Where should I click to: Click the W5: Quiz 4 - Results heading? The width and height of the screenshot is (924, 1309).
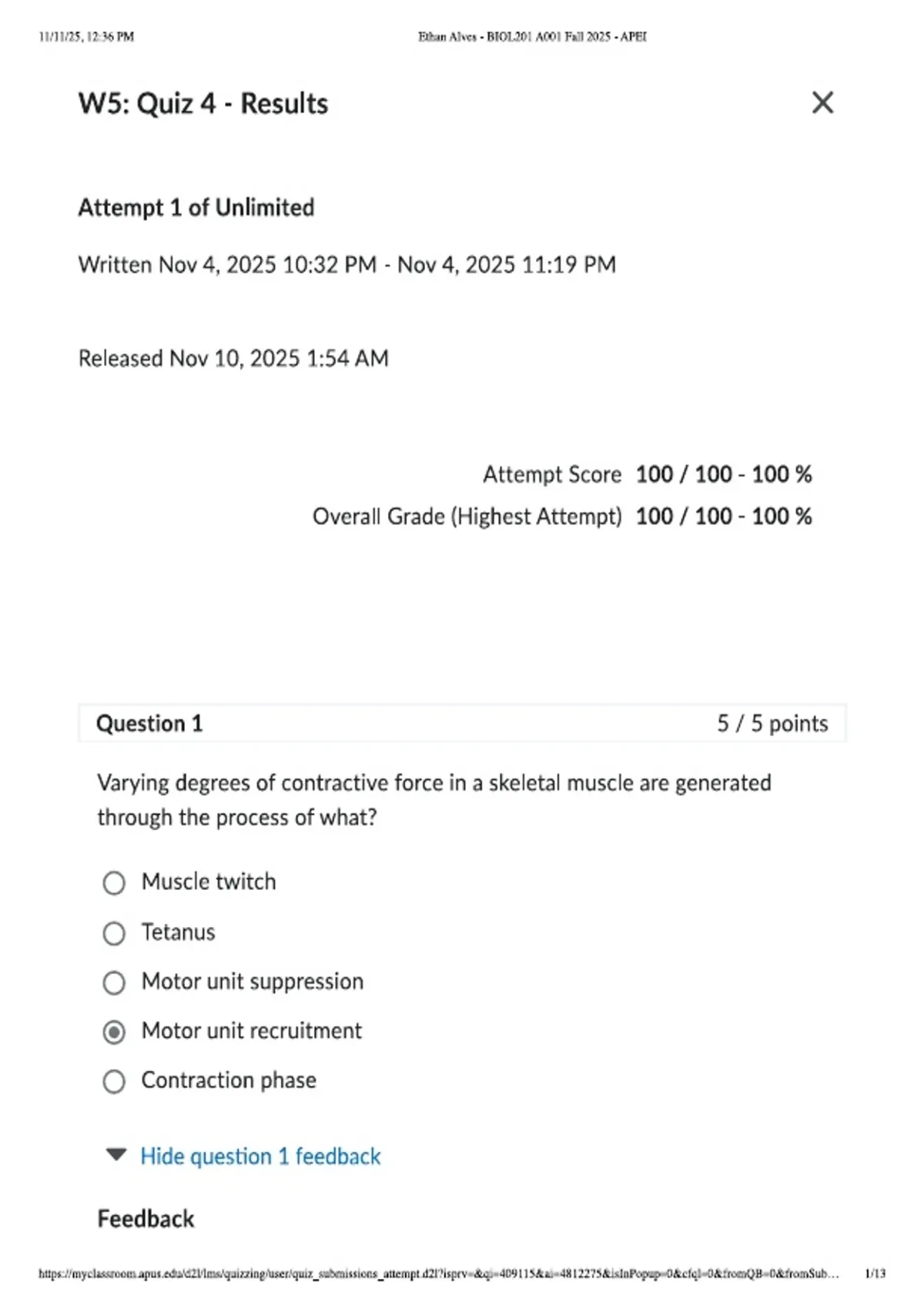[x=203, y=103]
